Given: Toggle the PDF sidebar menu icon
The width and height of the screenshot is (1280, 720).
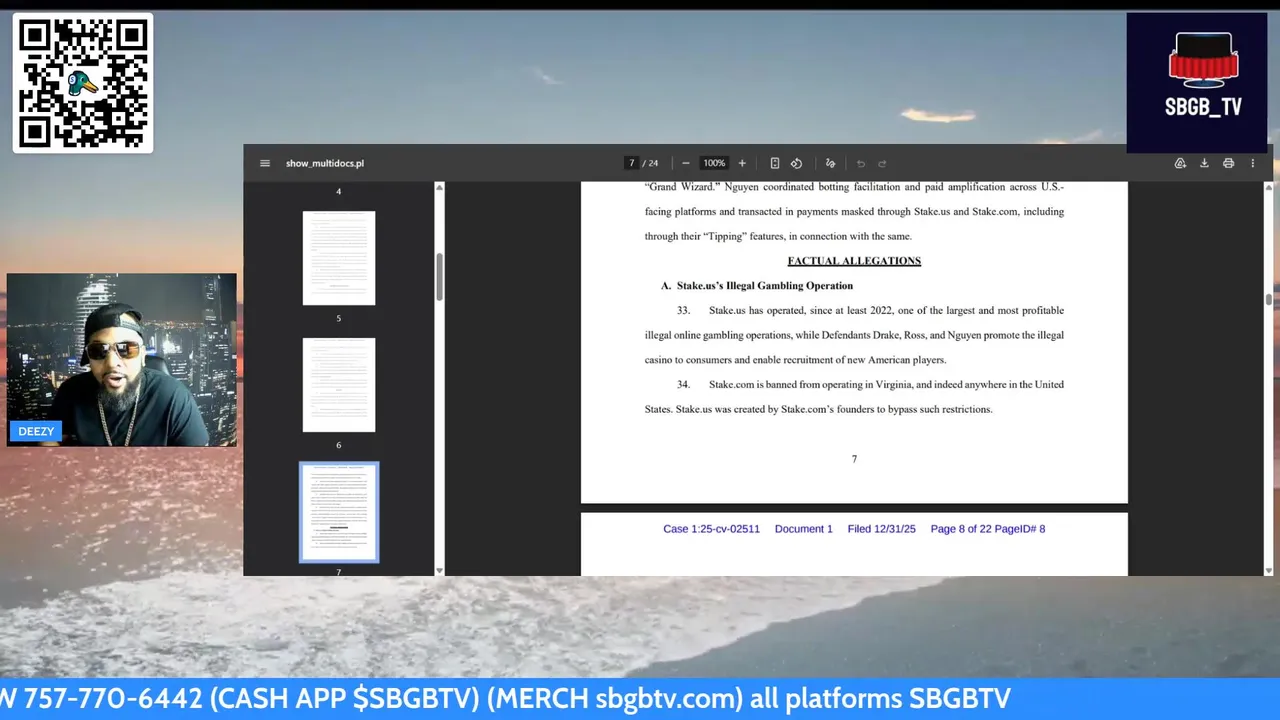Looking at the screenshot, I should 265,163.
